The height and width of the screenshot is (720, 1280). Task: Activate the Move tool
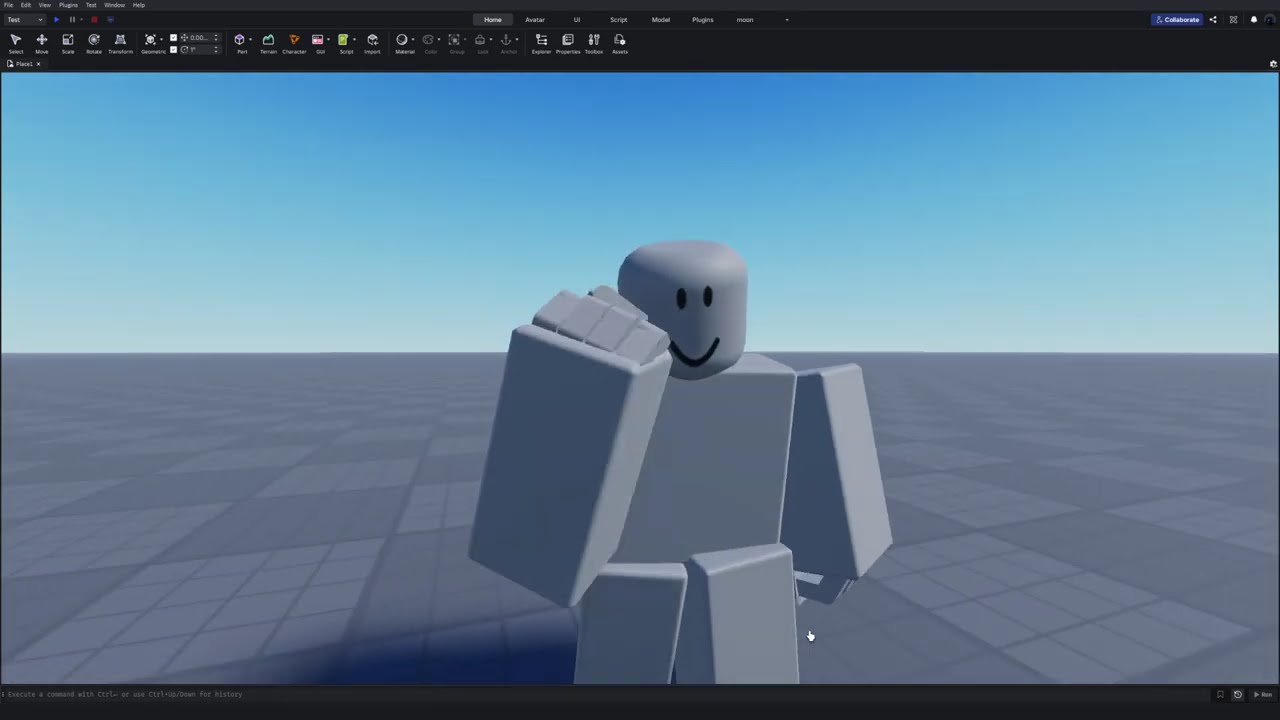(41, 43)
